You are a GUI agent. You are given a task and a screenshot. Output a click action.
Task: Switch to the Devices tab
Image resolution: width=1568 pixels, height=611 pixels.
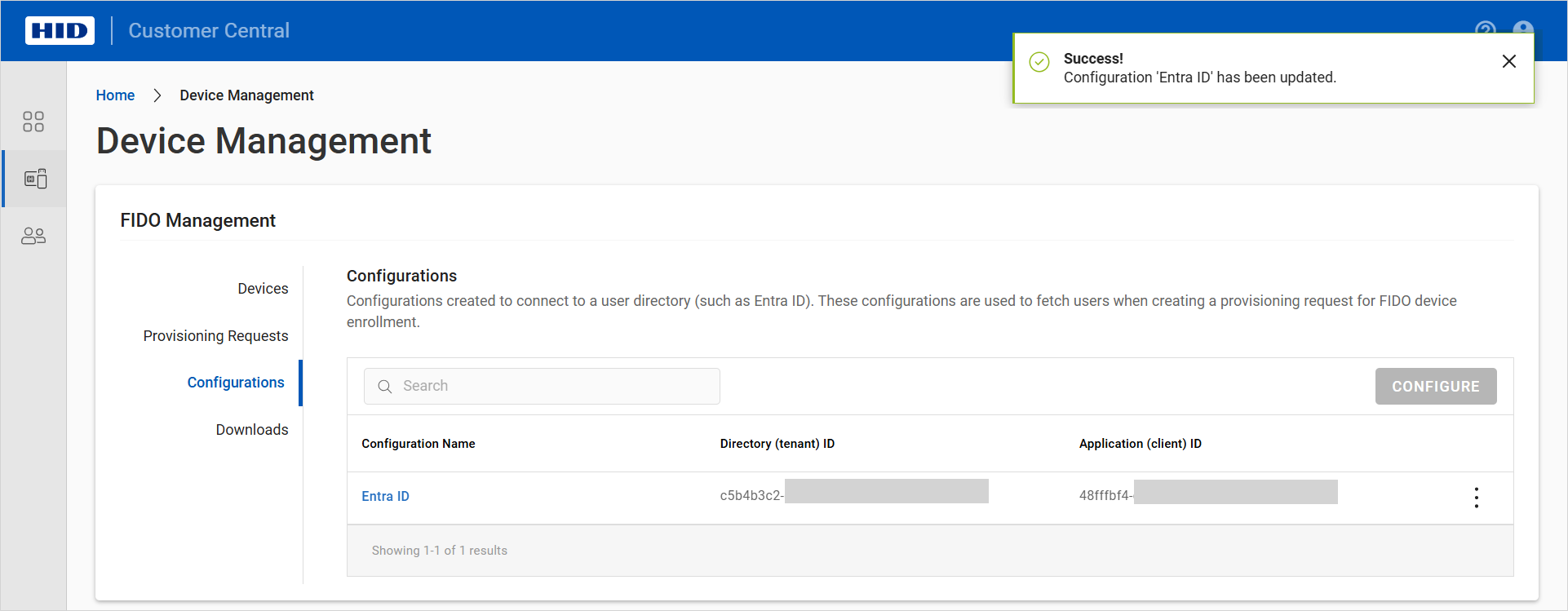(263, 289)
